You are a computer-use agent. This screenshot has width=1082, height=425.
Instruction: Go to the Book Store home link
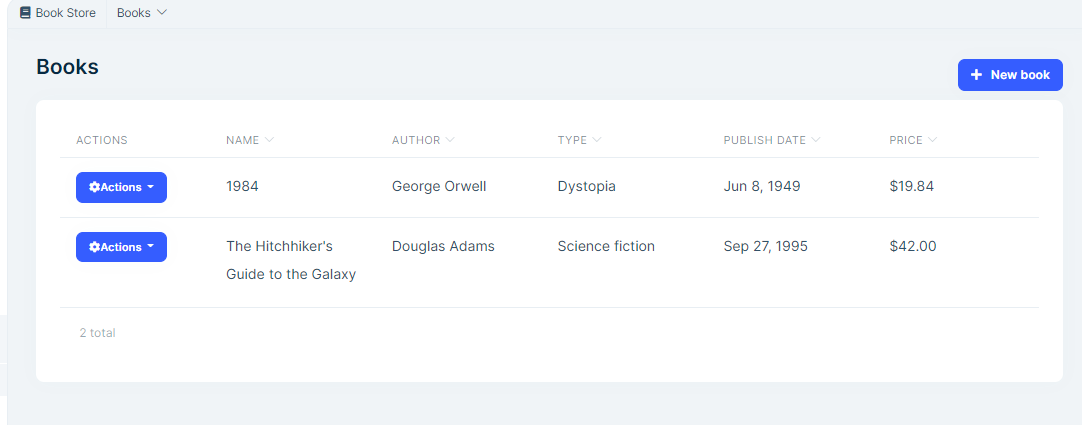click(x=65, y=13)
